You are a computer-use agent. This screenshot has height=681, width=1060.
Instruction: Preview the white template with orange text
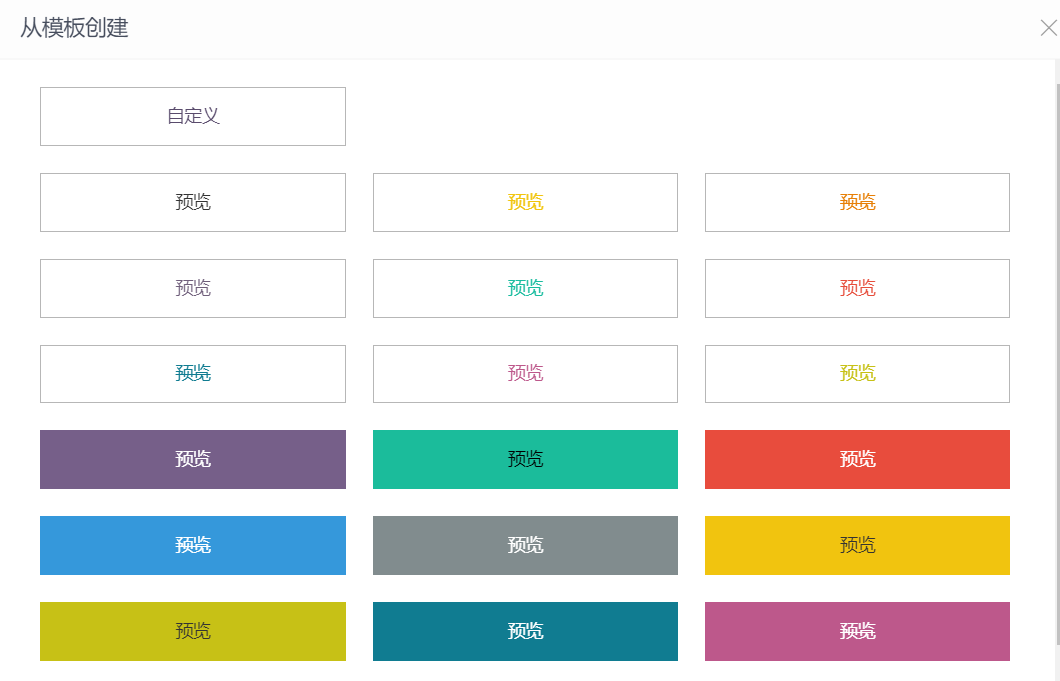pos(857,202)
